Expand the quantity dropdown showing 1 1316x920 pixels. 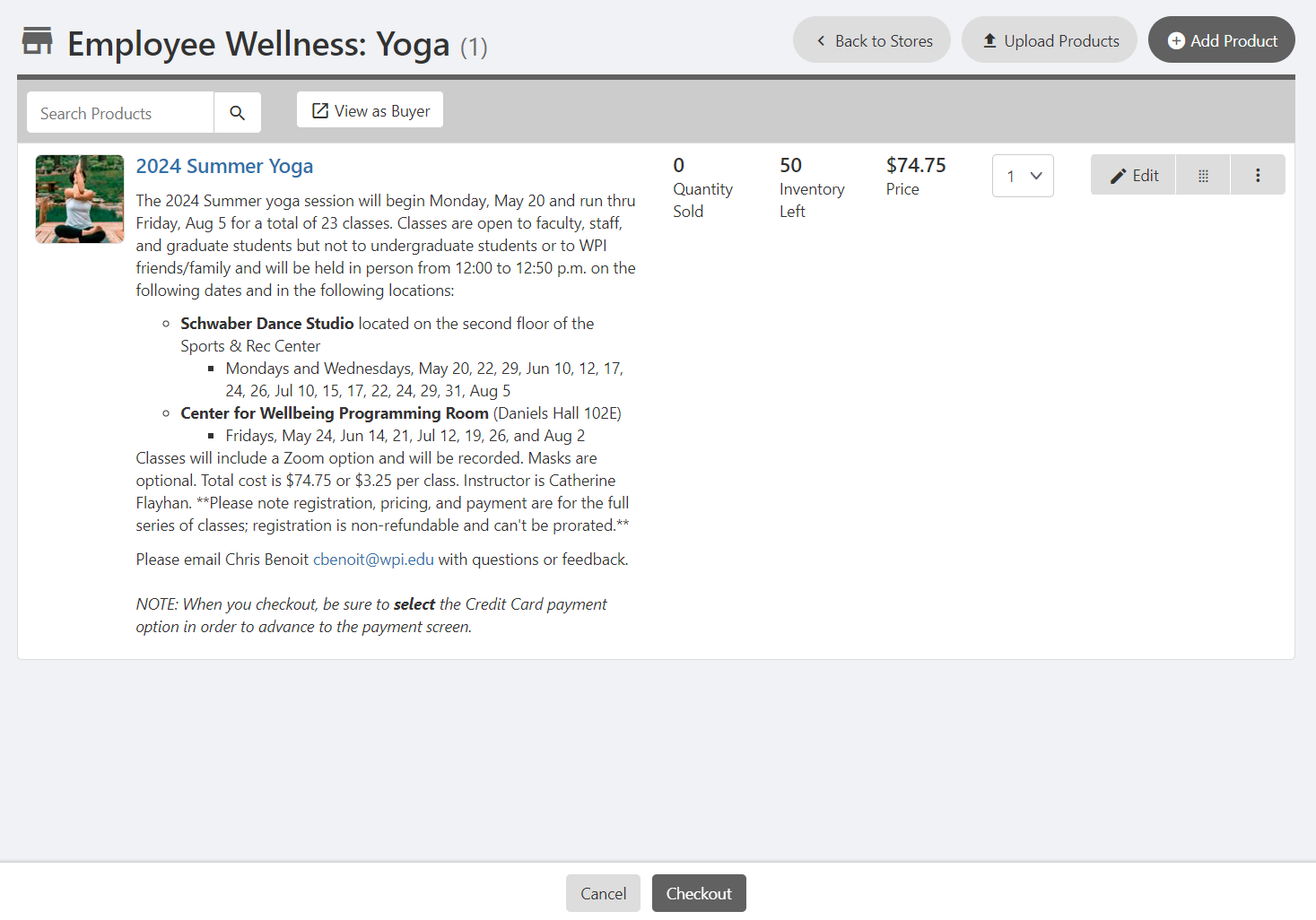click(x=1023, y=176)
